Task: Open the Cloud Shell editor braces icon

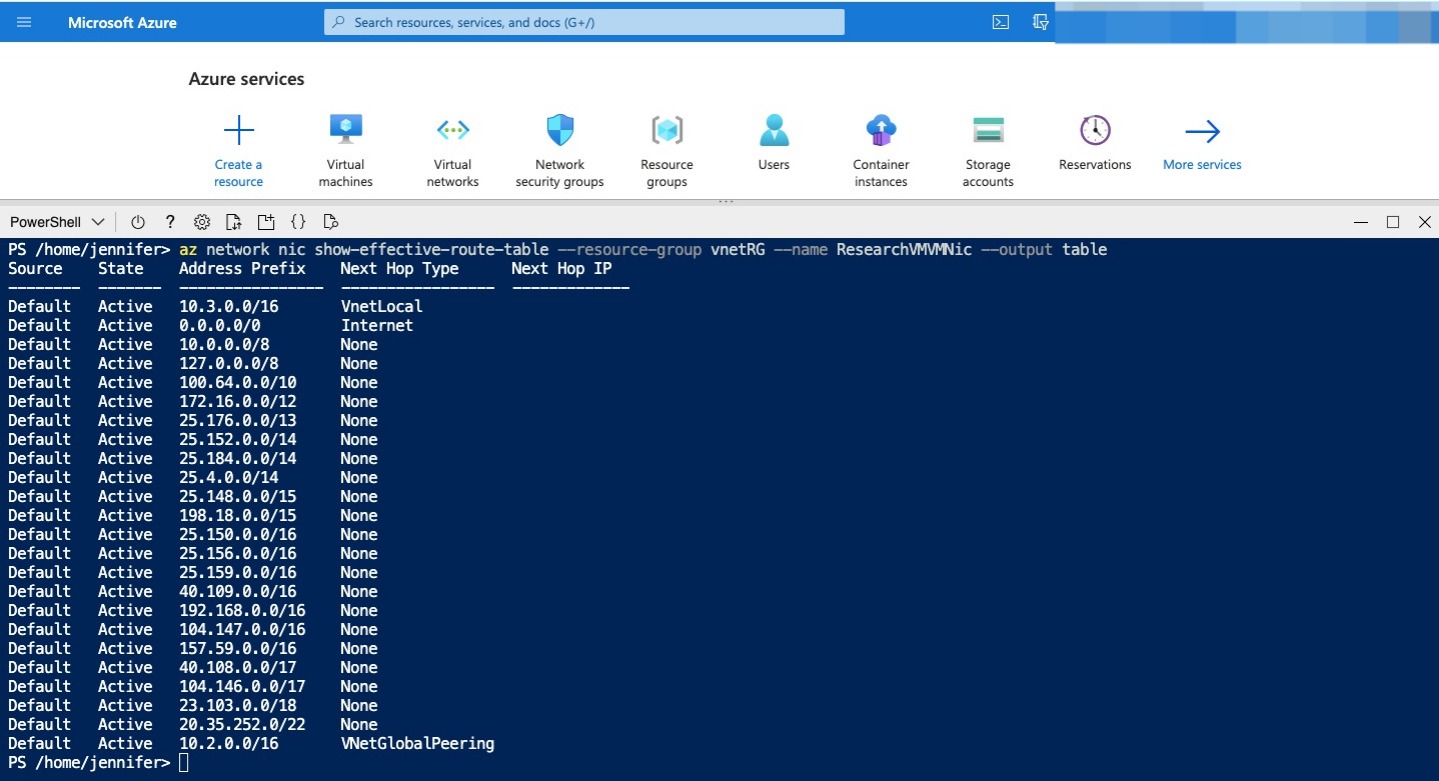Action: click(298, 222)
